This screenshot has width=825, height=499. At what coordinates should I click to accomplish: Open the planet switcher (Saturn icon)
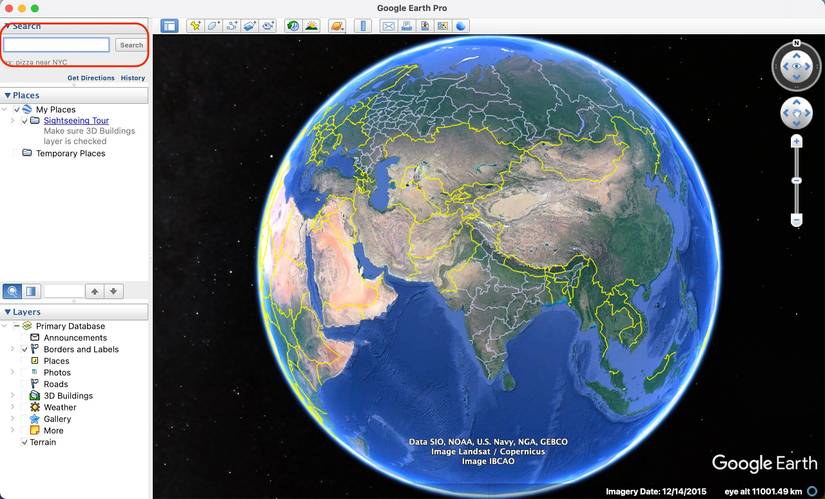[x=337, y=25]
